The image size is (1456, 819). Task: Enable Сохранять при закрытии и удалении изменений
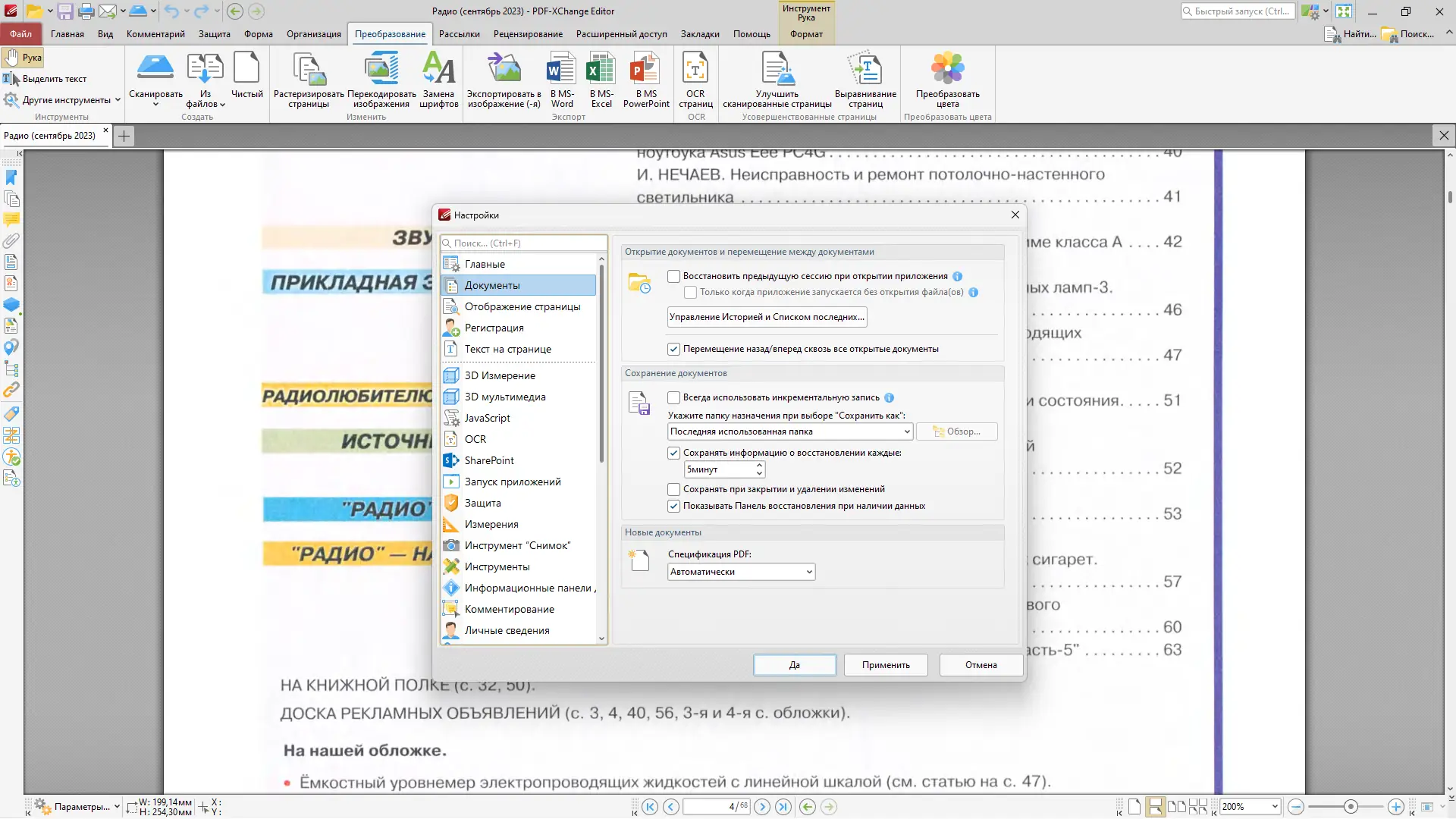tap(673, 489)
